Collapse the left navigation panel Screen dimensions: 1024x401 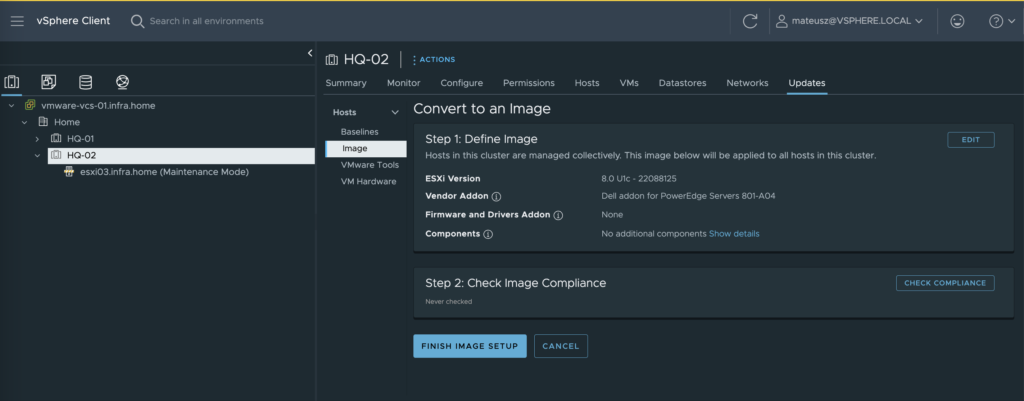310,54
